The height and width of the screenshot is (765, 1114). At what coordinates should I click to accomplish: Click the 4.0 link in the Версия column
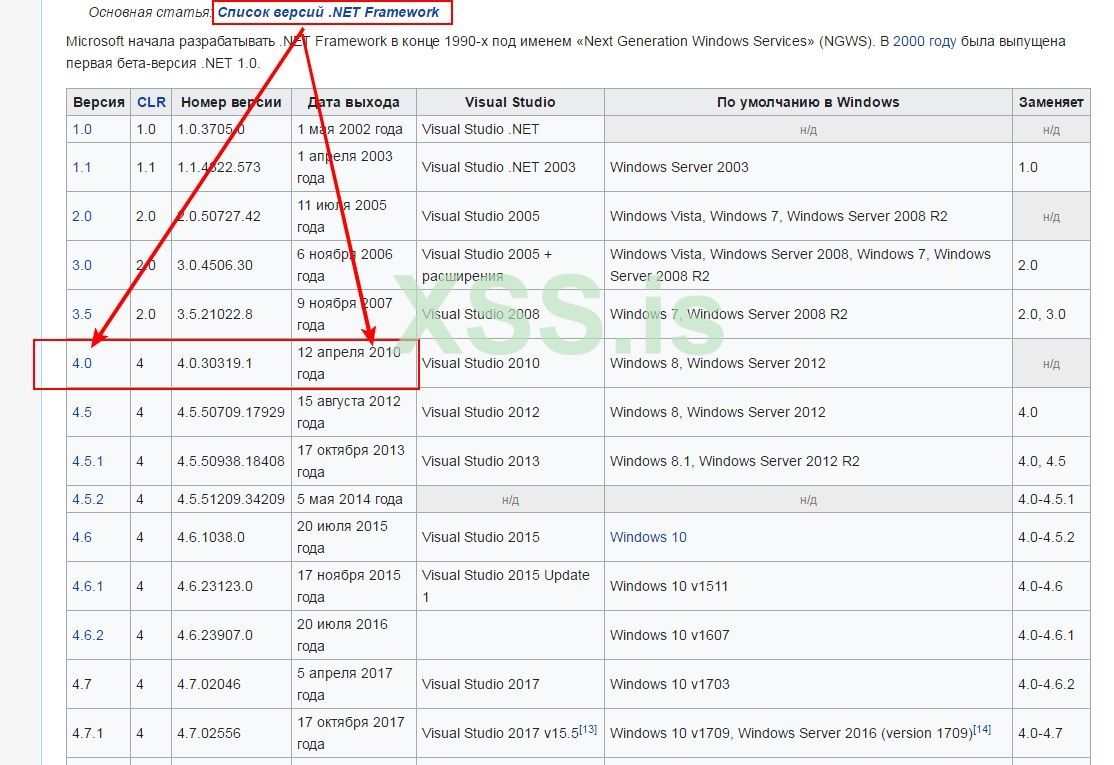pos(82,363)
